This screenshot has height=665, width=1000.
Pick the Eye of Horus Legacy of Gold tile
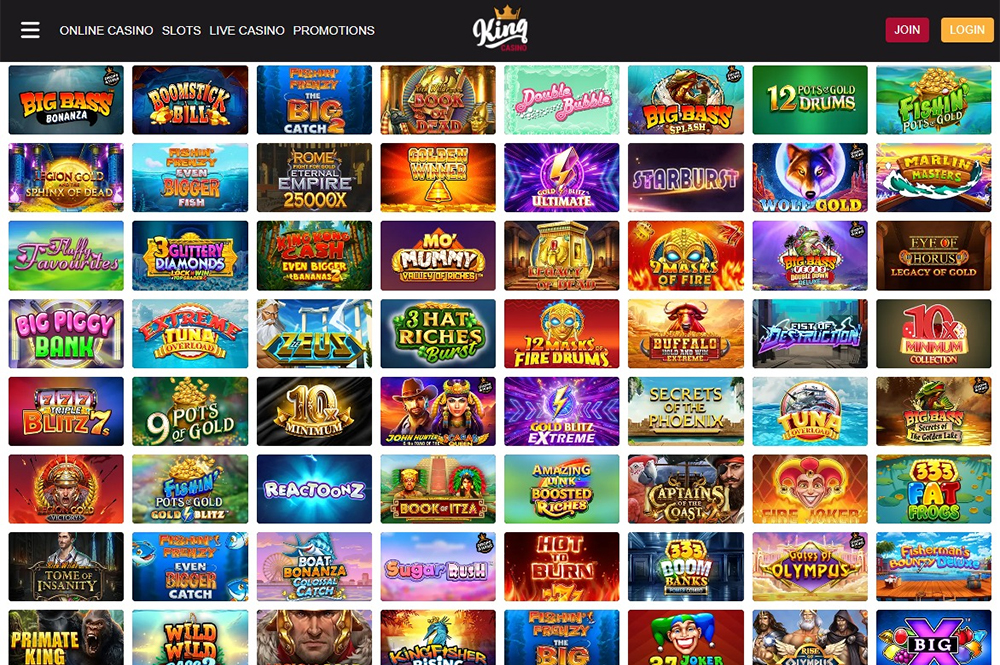(x=934, y=256)
